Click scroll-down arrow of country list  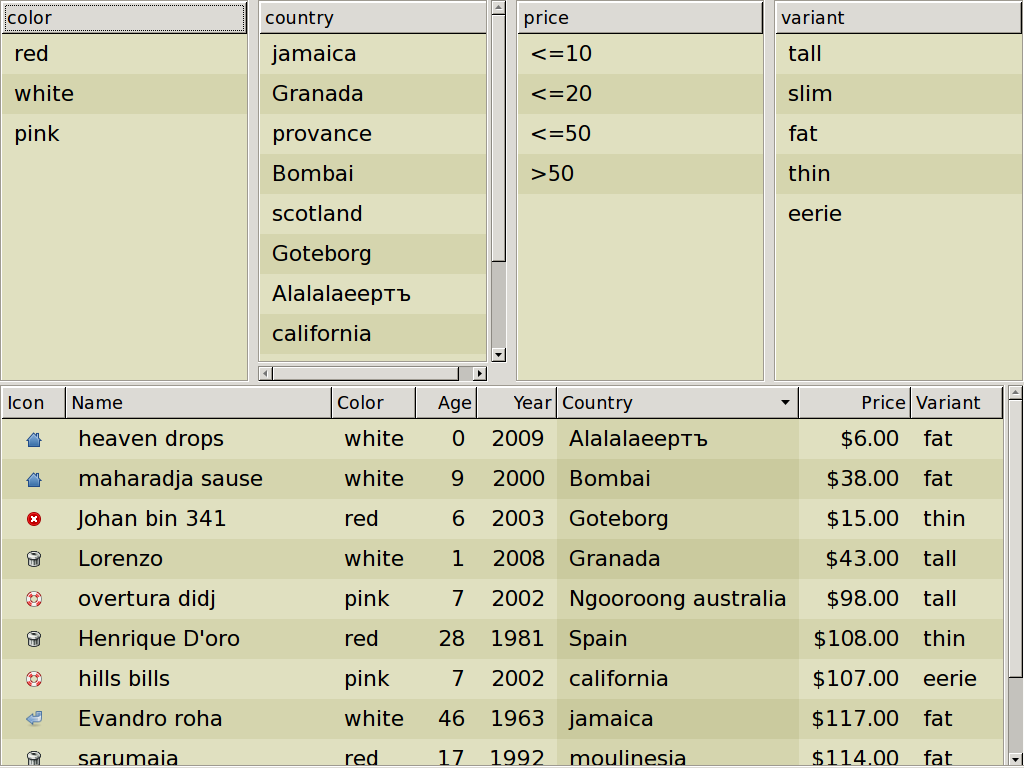pyautogui.click(x=498, y=355)
